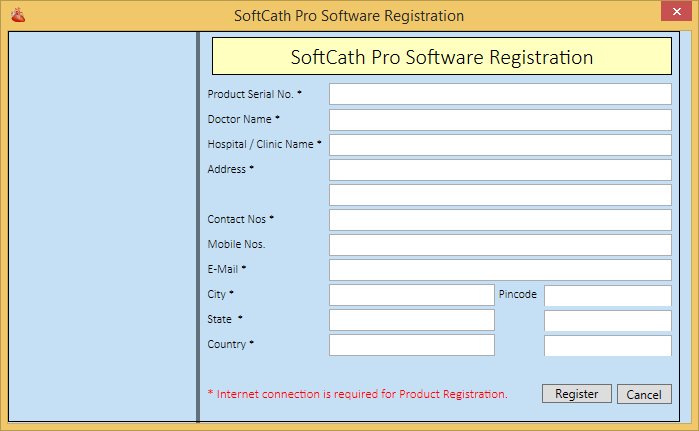Viewport: 699px width, 431px height.
Task: Click the red Internet connection required notice
Action: tap(357, 394)
